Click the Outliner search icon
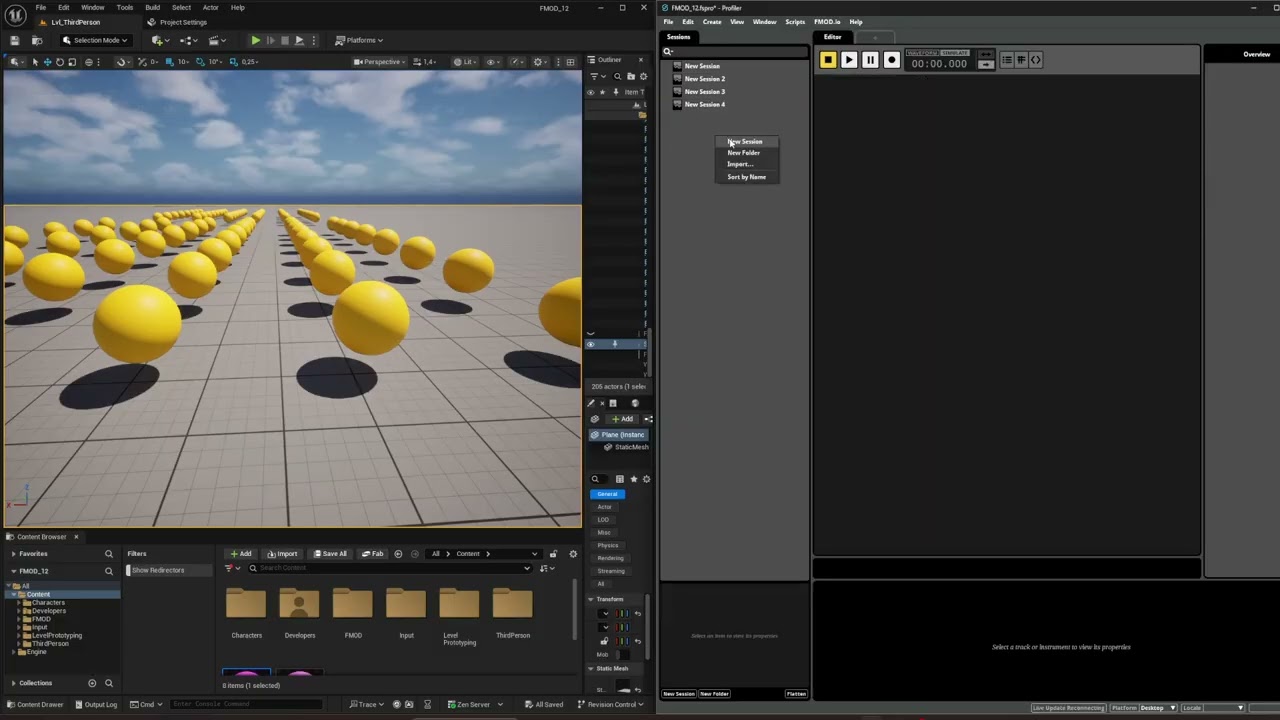The height and width of the screenshot is (720, 1280). (617, 77)
